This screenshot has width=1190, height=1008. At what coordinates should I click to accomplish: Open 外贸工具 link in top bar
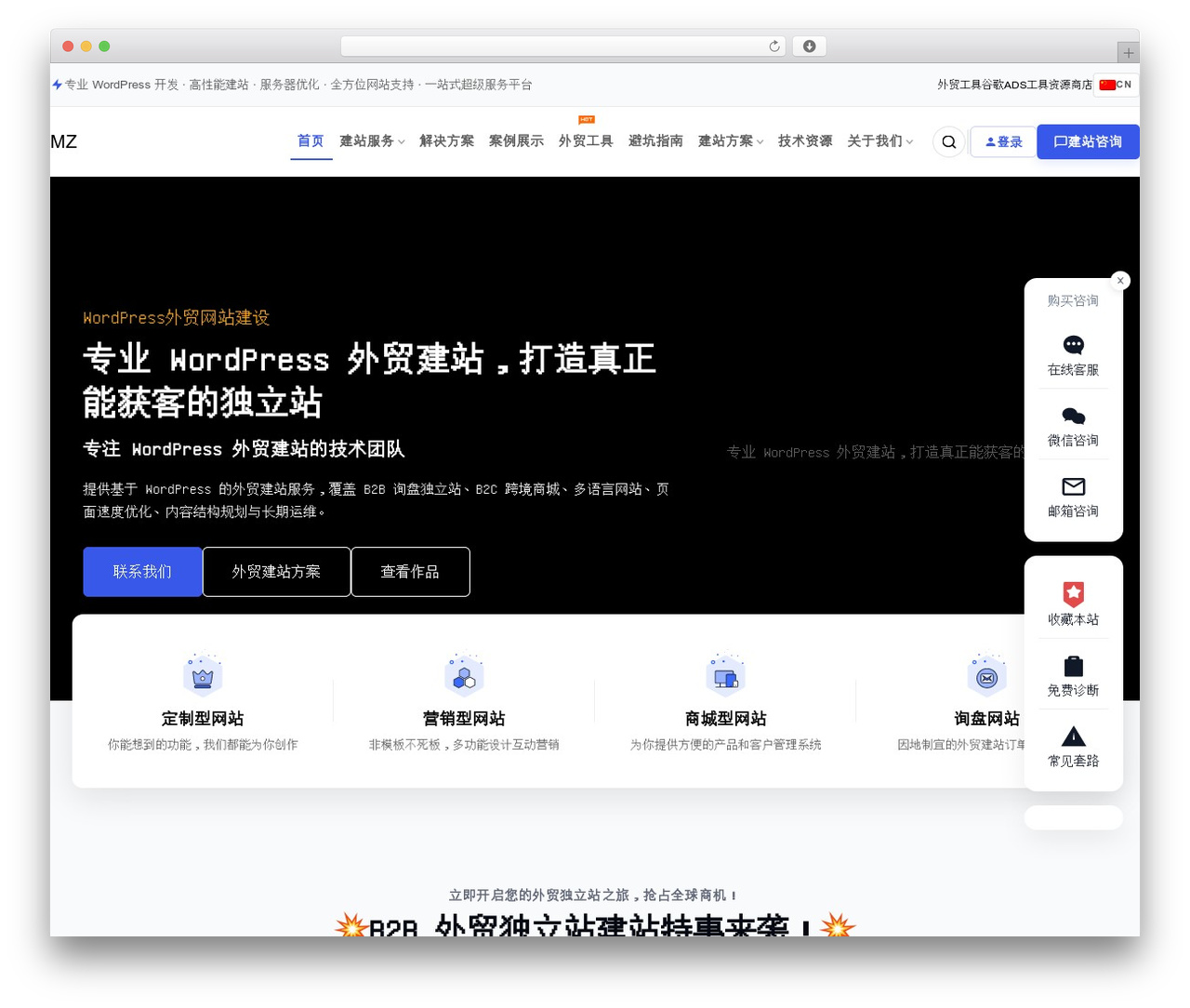point(959,85)
